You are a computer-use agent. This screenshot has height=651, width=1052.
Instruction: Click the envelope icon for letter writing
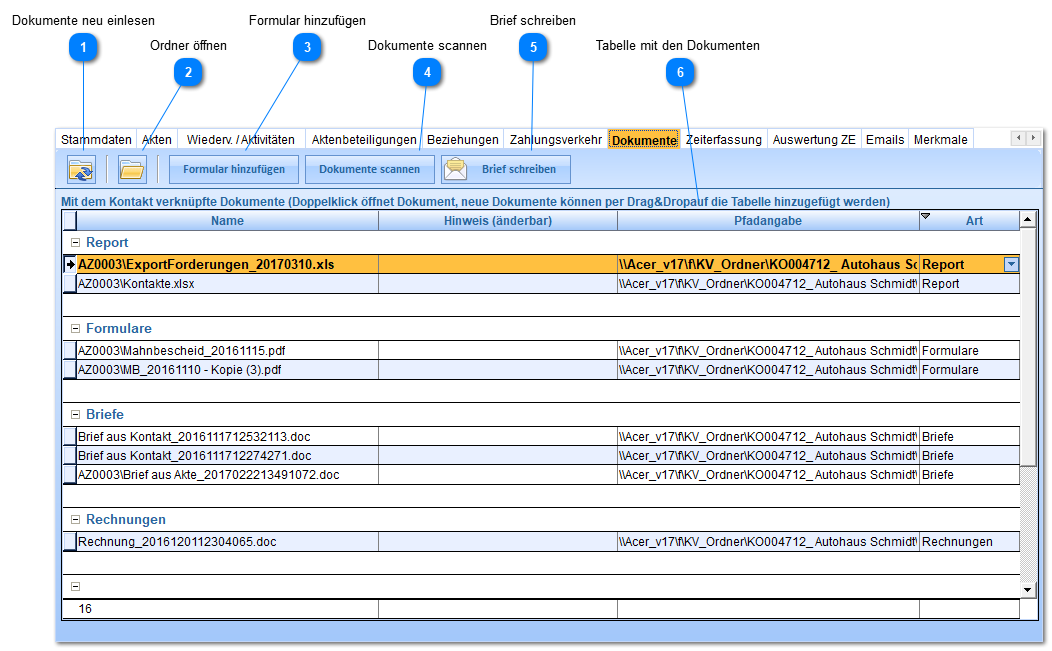[456, 169]
